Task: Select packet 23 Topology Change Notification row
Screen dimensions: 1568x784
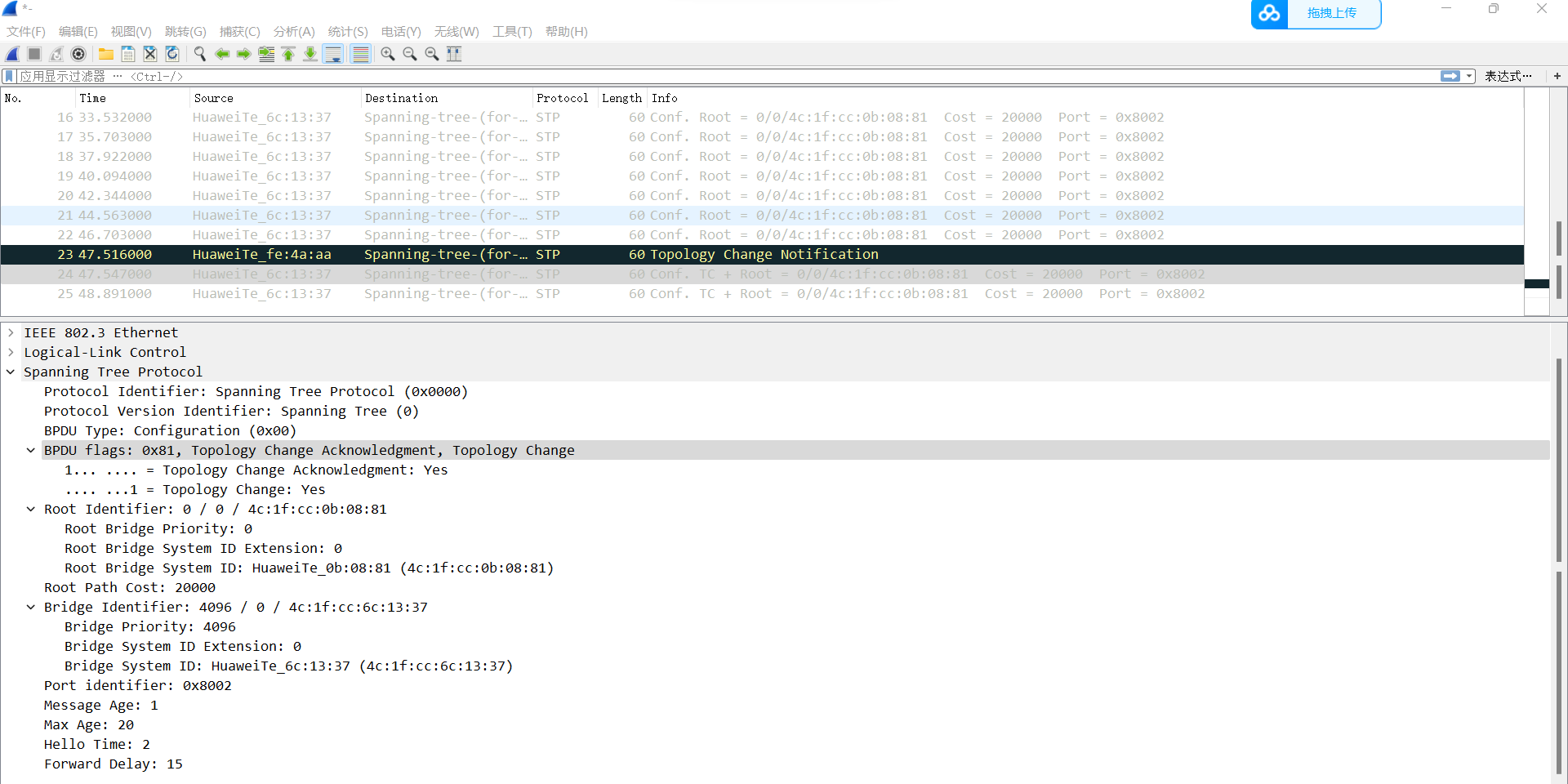Action: click(762, 255)
